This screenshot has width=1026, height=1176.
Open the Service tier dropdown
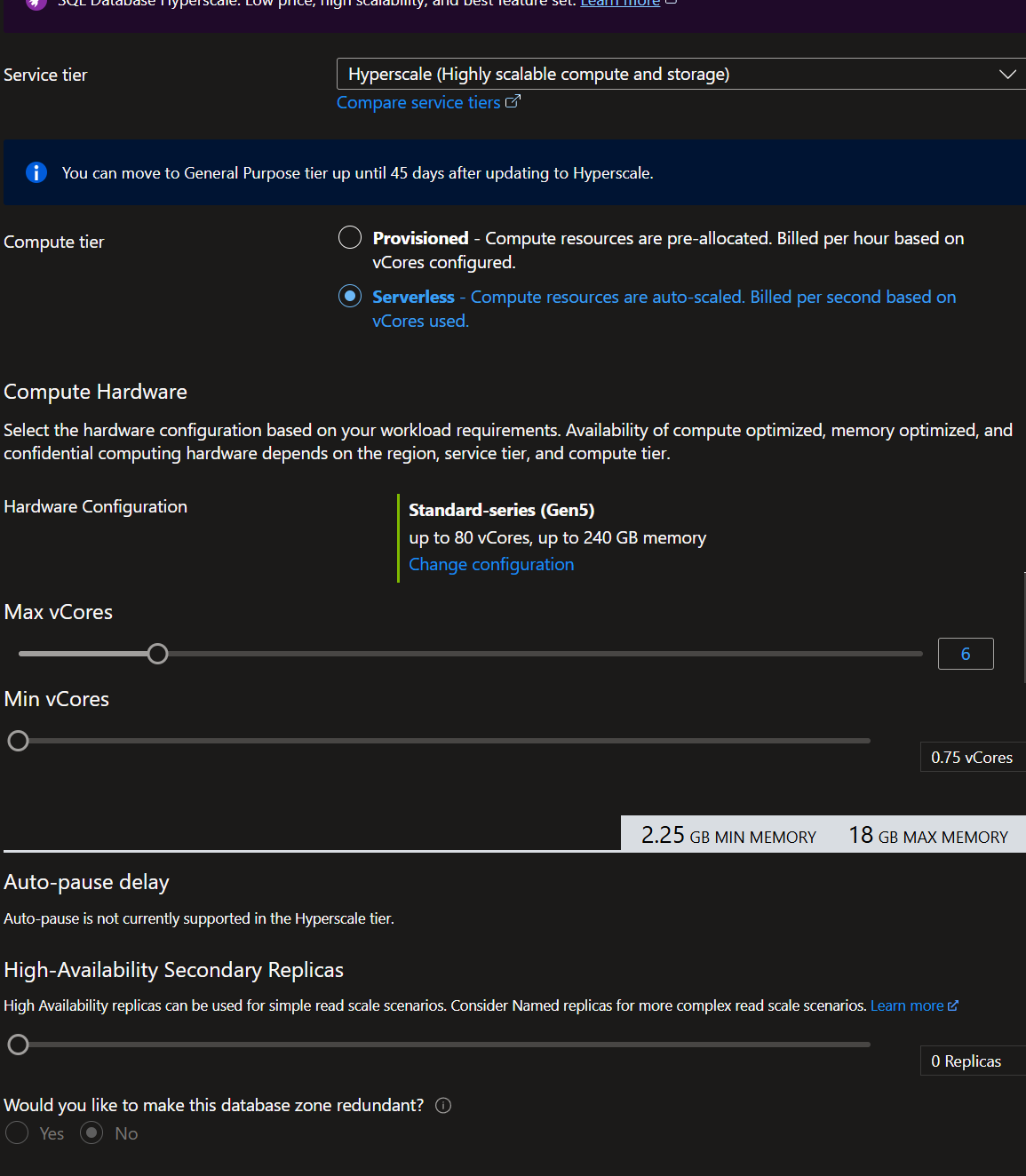tap(681, 74)
